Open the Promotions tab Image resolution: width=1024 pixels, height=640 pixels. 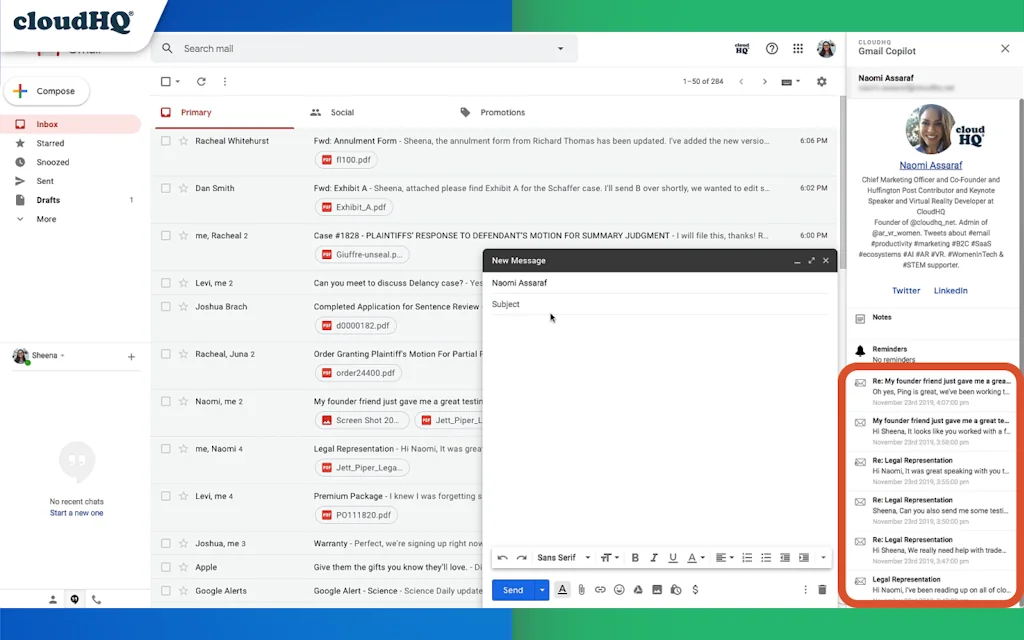click(x=501, y=112)
